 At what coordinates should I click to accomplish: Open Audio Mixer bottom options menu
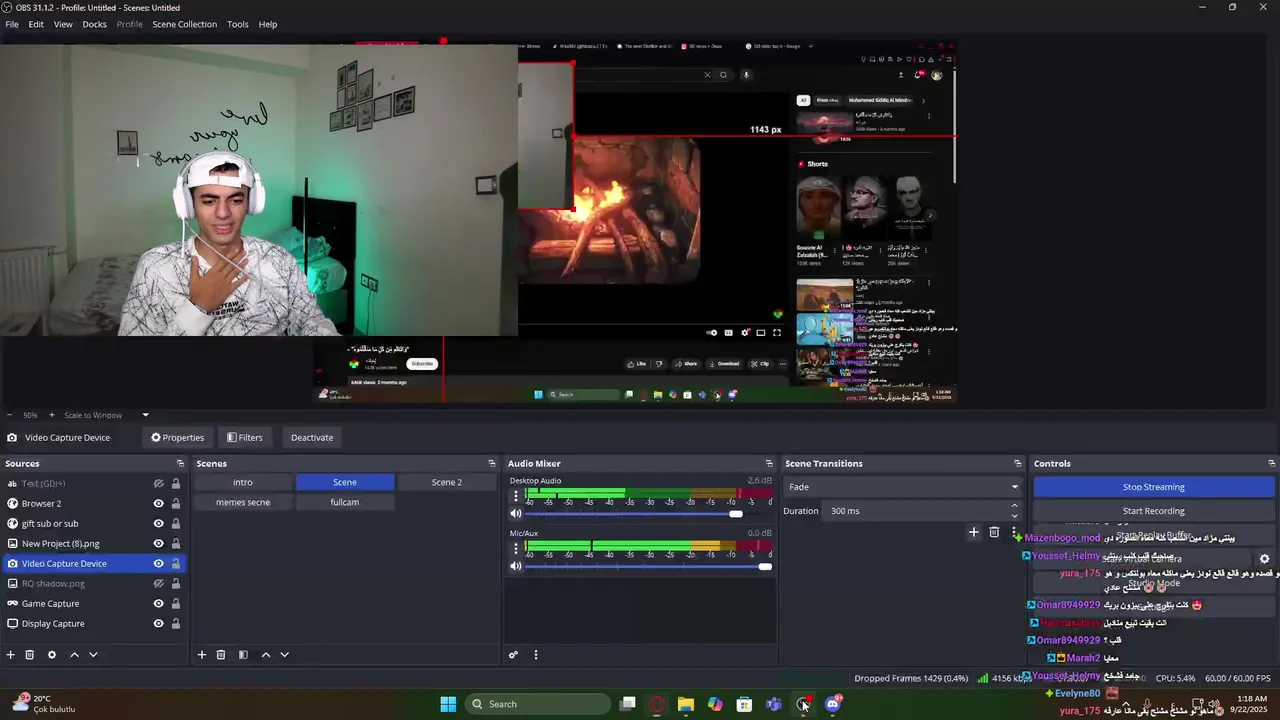[x=535, y=655]
